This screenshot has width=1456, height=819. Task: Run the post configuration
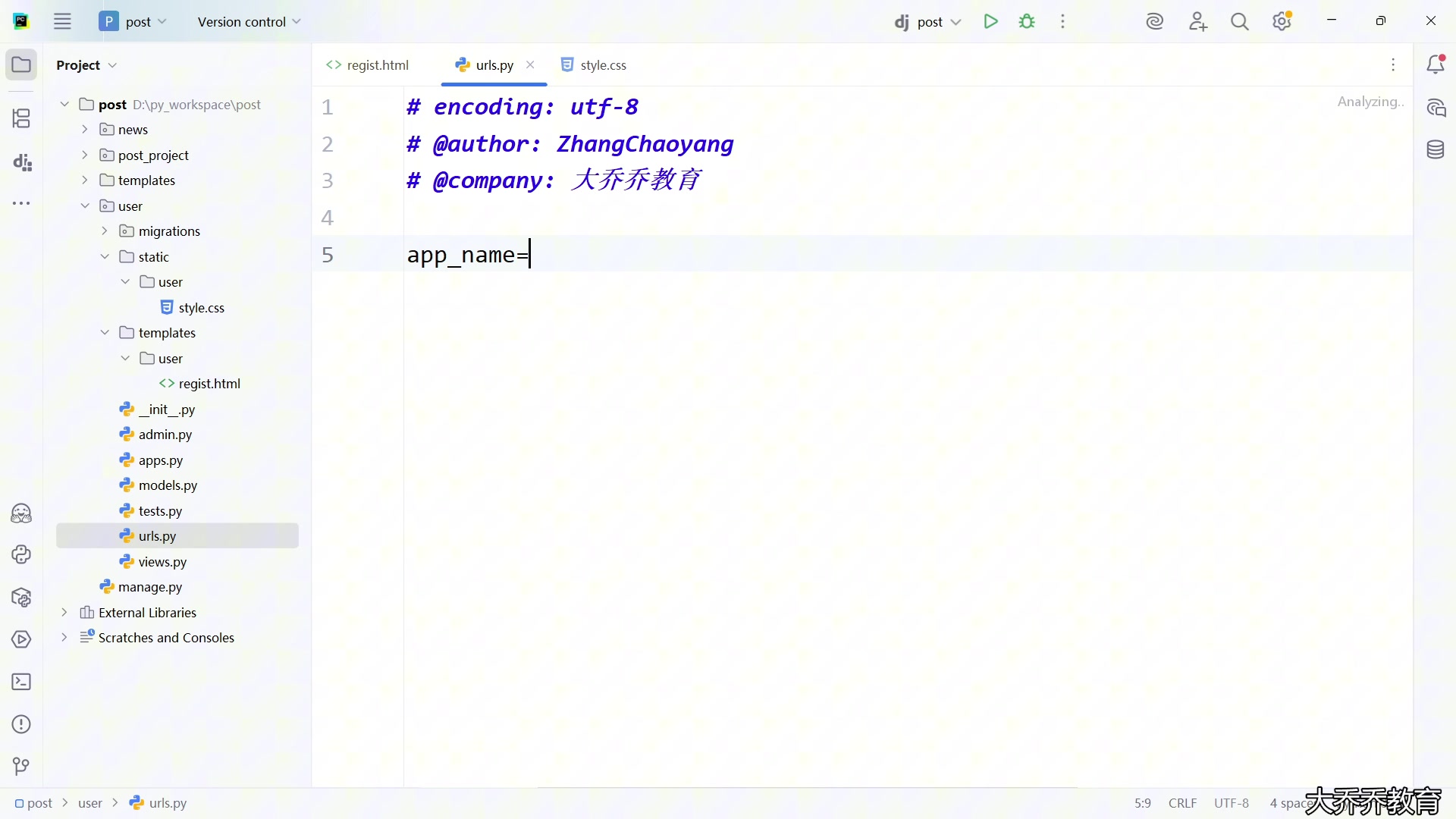(x=990, y=21)
